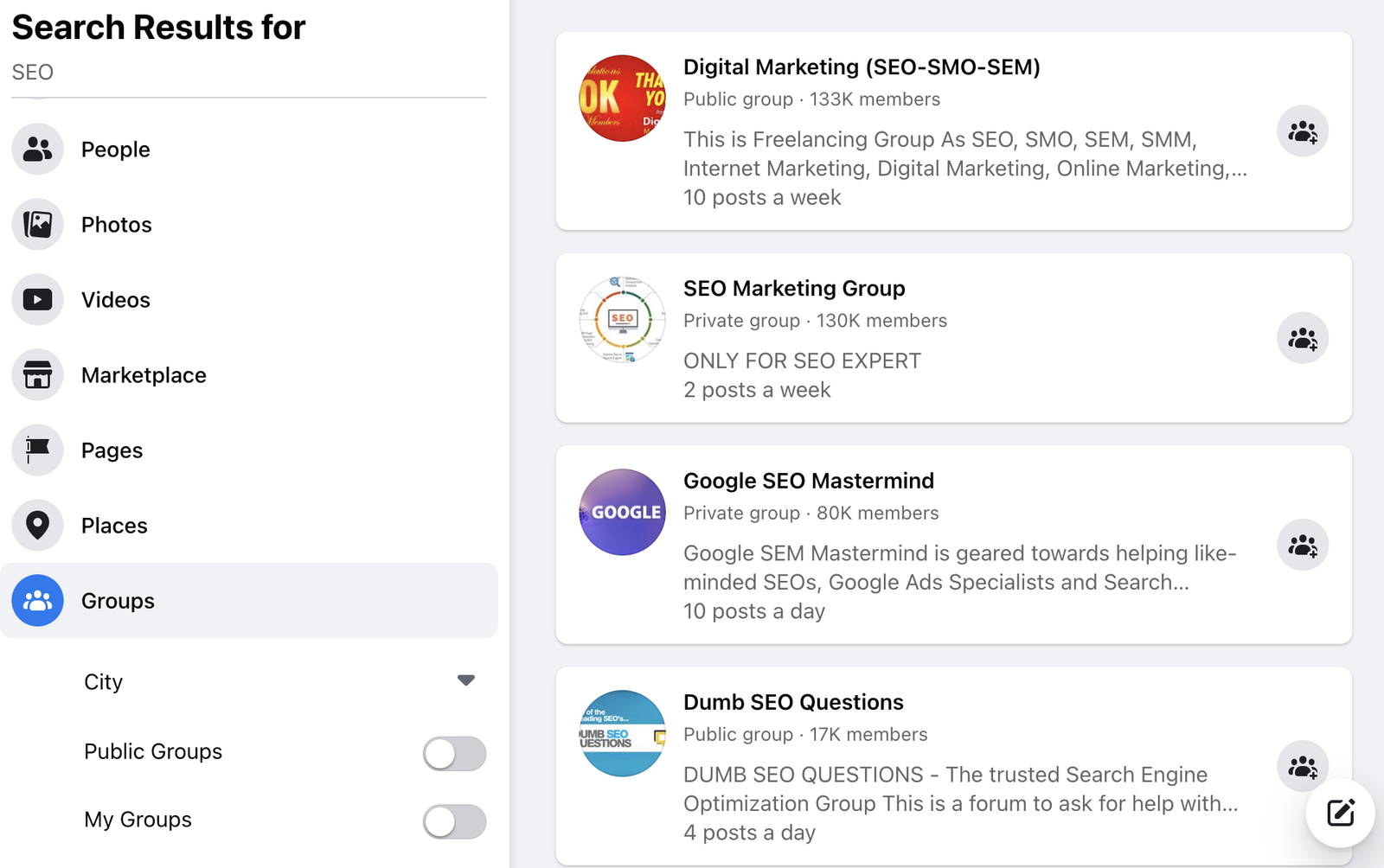
Task: Join Digital Marketing (SEO-SMO-SEM) group
Action: click(x=1302, y=131)
